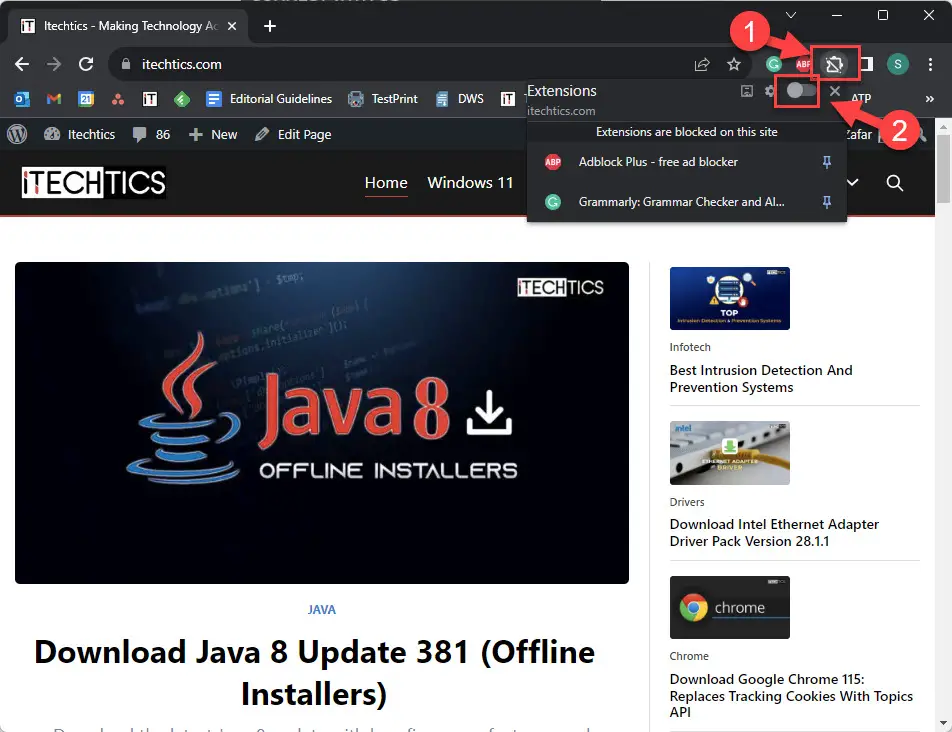Select Windows 11 in site navigation
Viewport: 952px width, 732px height.
(470, 183)
